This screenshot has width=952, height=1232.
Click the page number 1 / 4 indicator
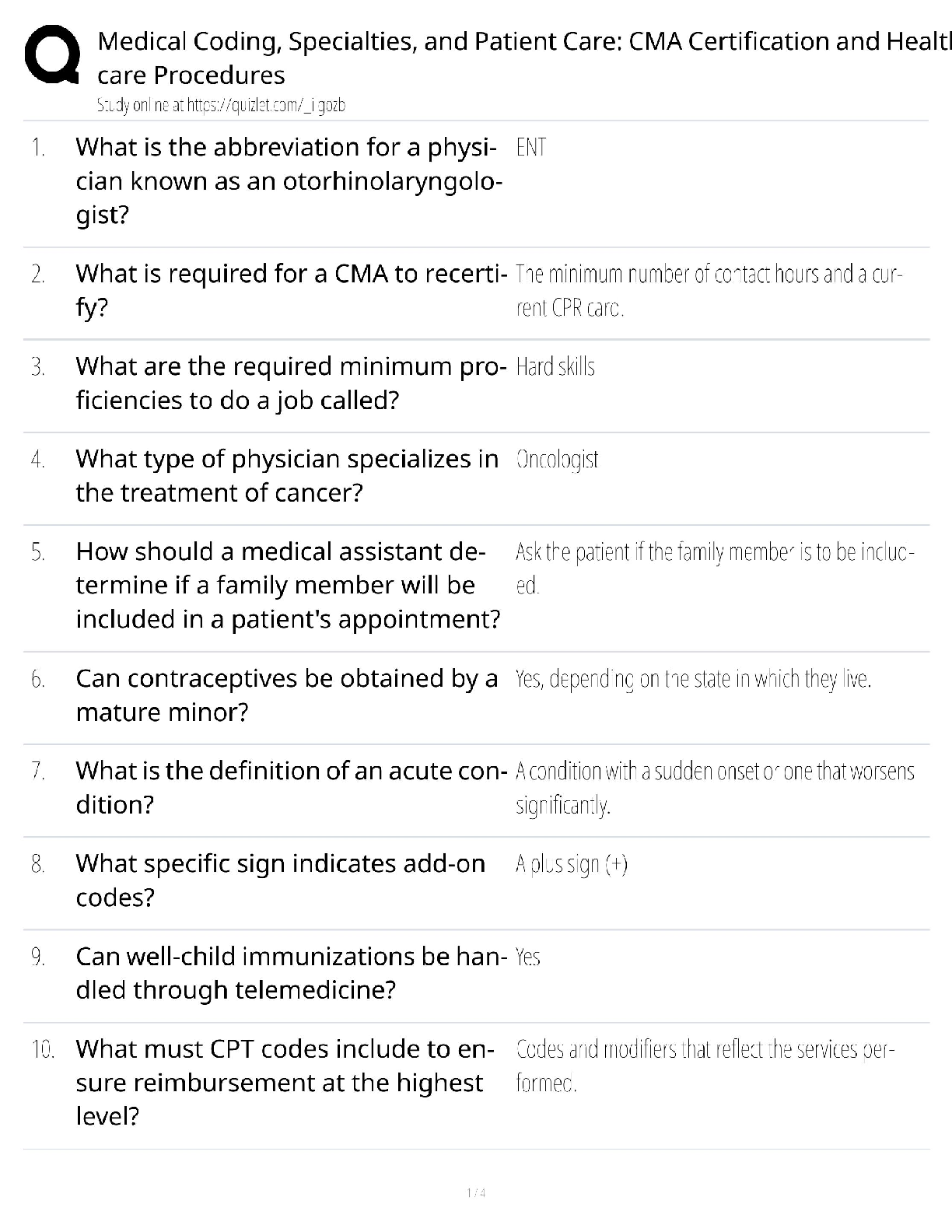coord(476,1192)
